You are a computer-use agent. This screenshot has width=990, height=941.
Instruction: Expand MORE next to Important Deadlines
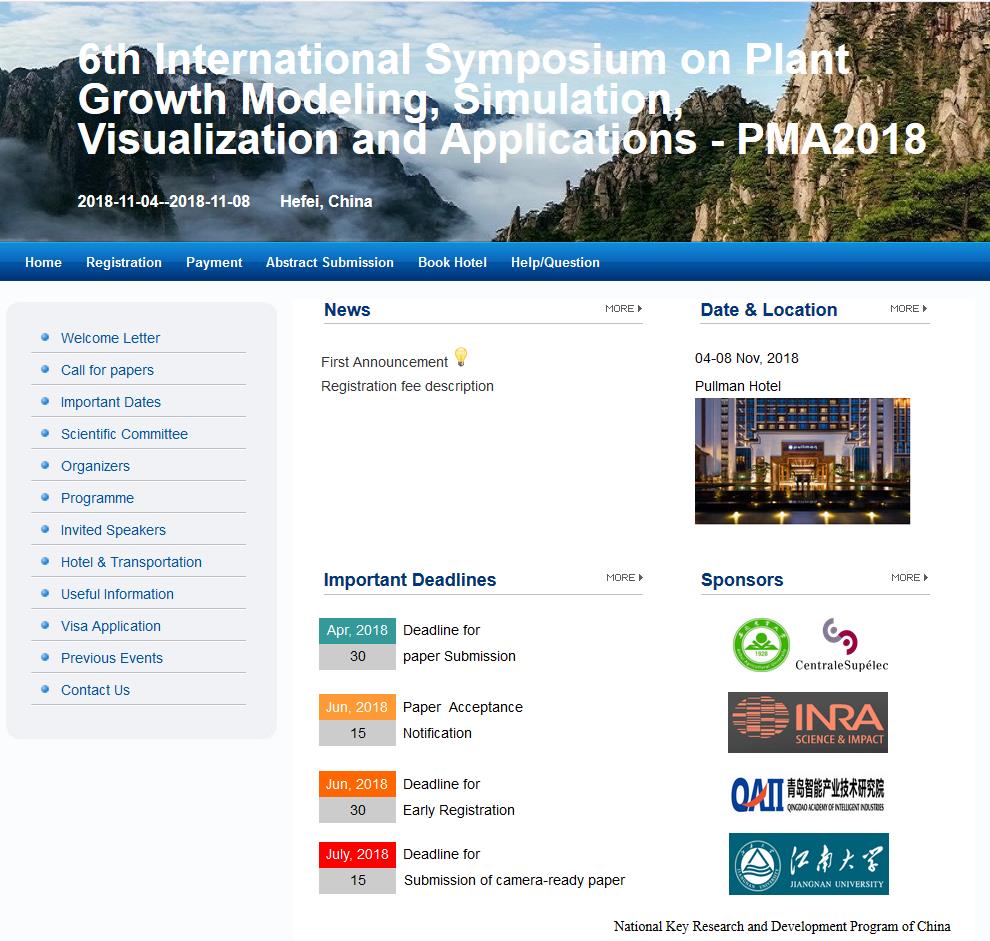624,578
